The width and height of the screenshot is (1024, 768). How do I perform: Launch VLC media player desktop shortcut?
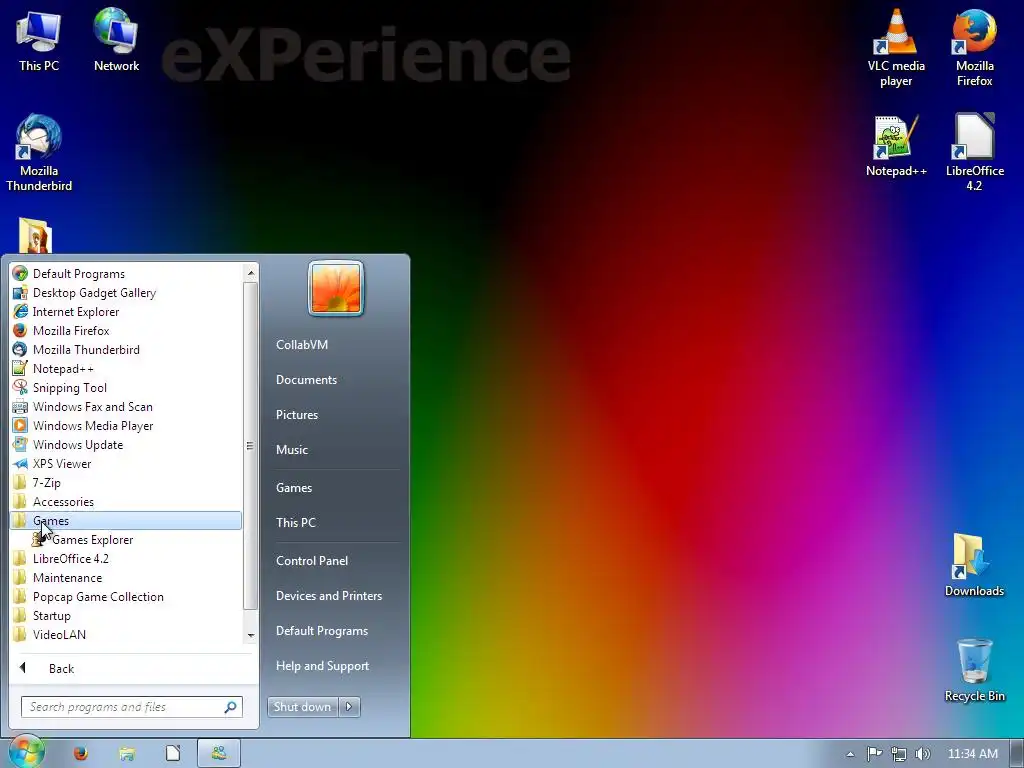[896, 47]
